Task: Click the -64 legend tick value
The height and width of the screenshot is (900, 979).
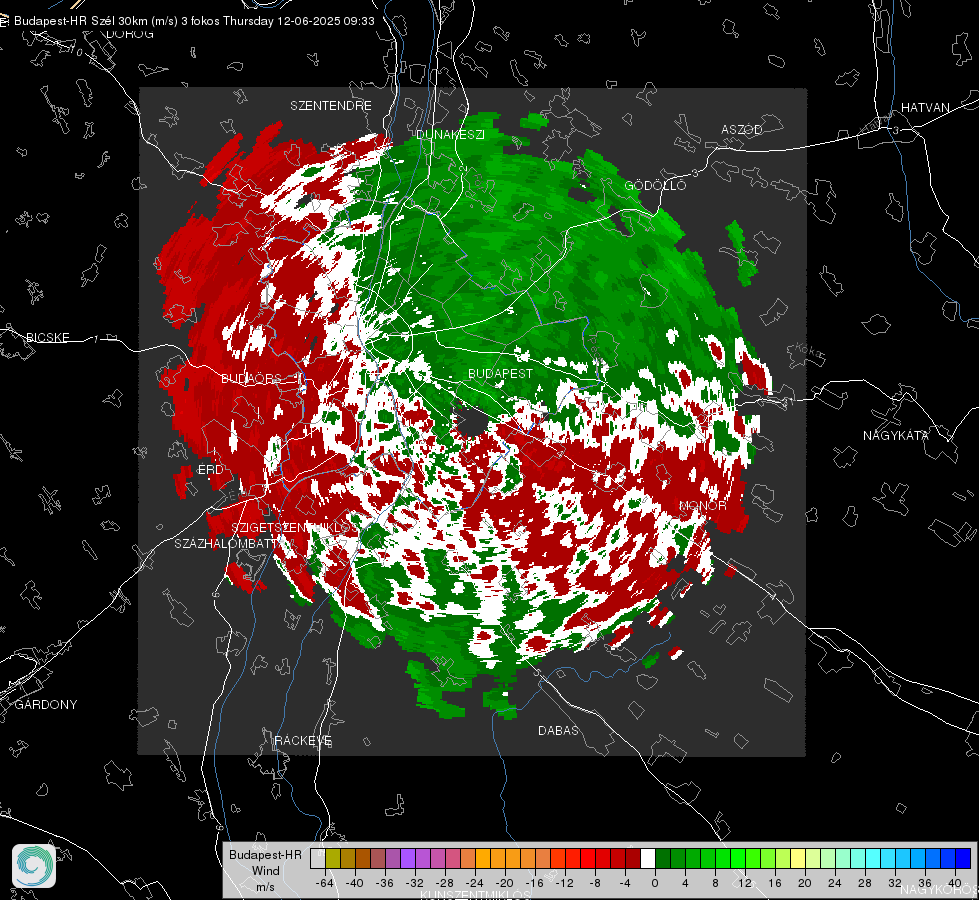Action: [325, 883]
